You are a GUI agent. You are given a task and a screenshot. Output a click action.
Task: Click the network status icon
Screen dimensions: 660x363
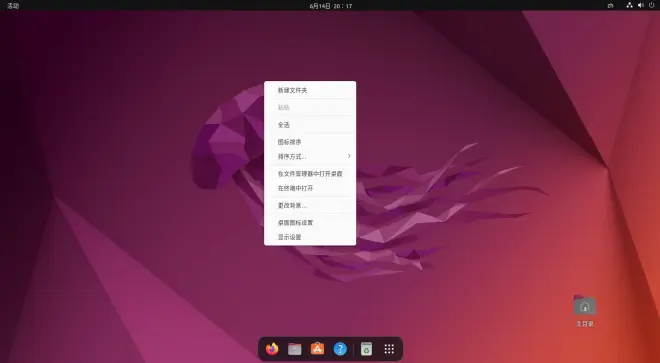point(629,5)
